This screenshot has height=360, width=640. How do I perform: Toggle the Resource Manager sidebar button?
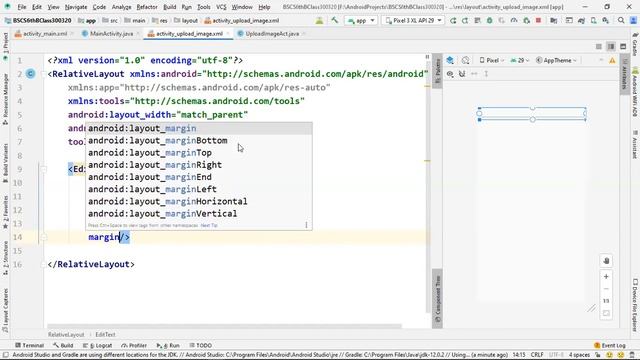click(x=5, y=99)
